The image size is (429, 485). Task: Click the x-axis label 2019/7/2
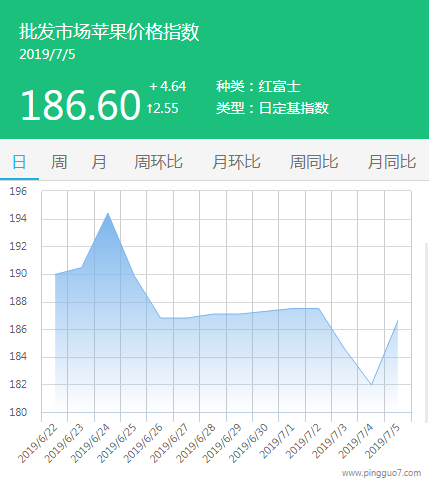click(303, 441)
